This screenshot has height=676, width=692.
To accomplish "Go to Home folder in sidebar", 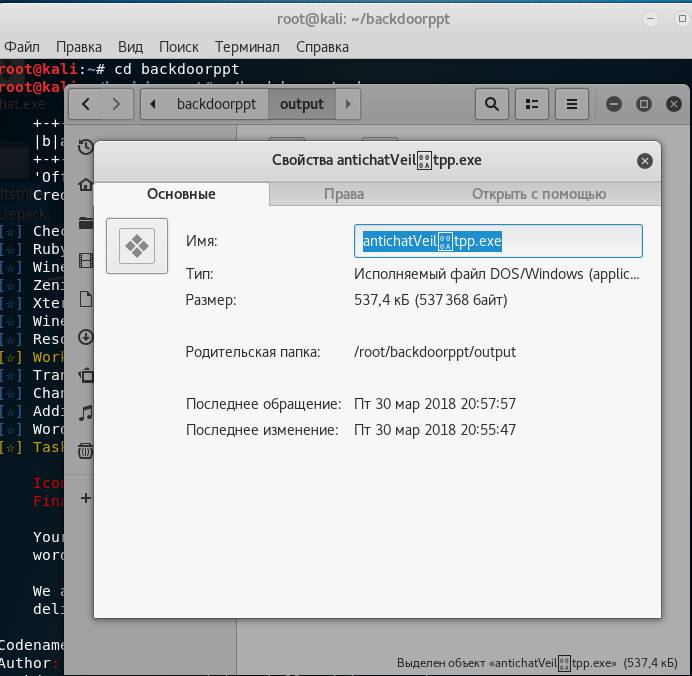I will coord(85,185).
